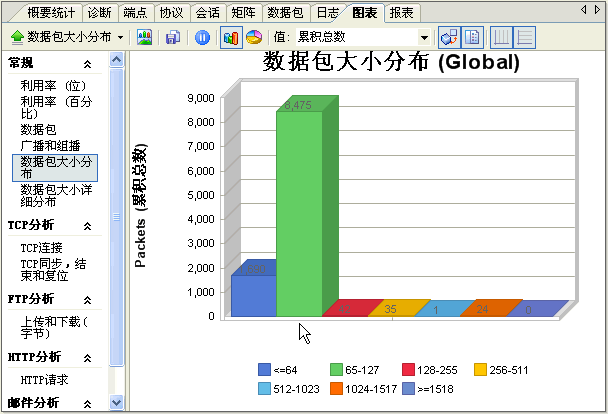Open the 数据包 tab
608x414 pixels.
tap(286, 12)
